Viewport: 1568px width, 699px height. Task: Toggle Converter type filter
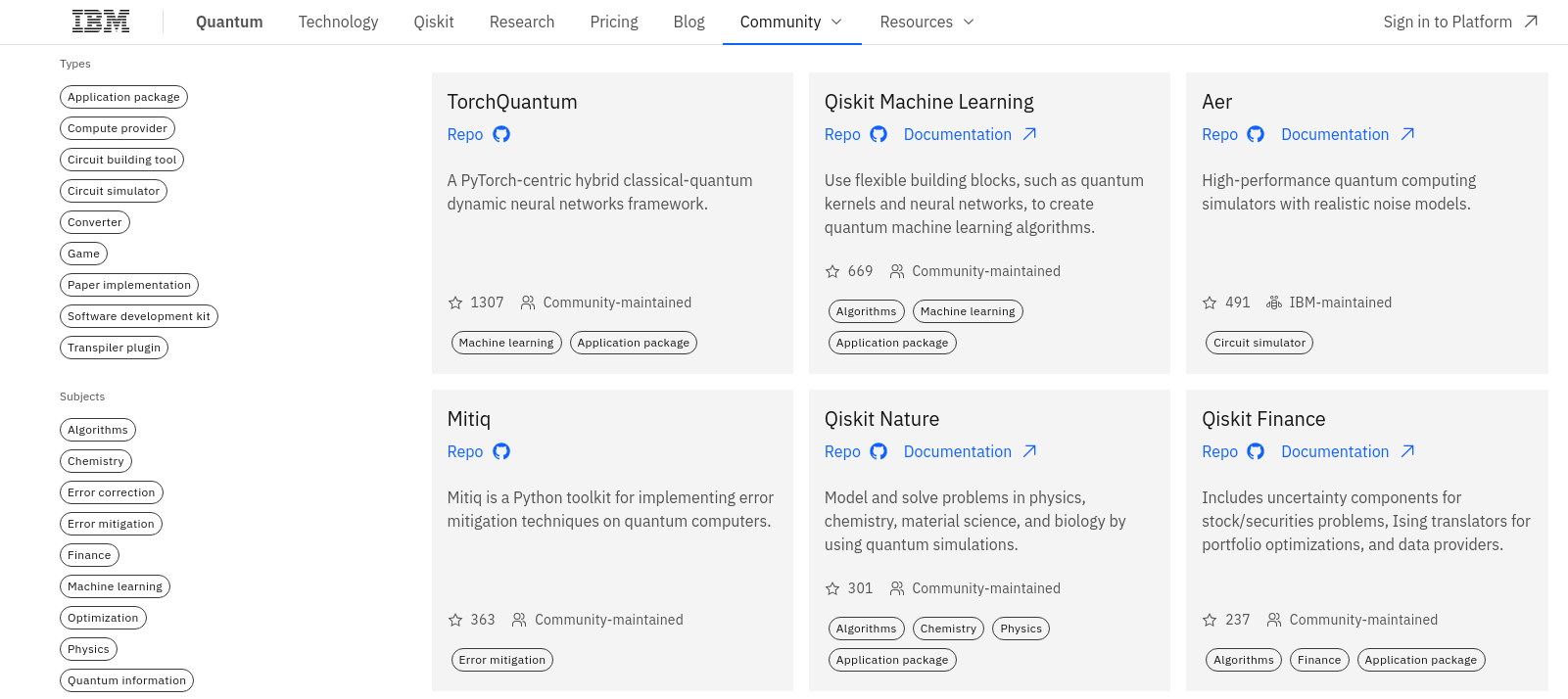pyautogui.click(x=95, y=222)
